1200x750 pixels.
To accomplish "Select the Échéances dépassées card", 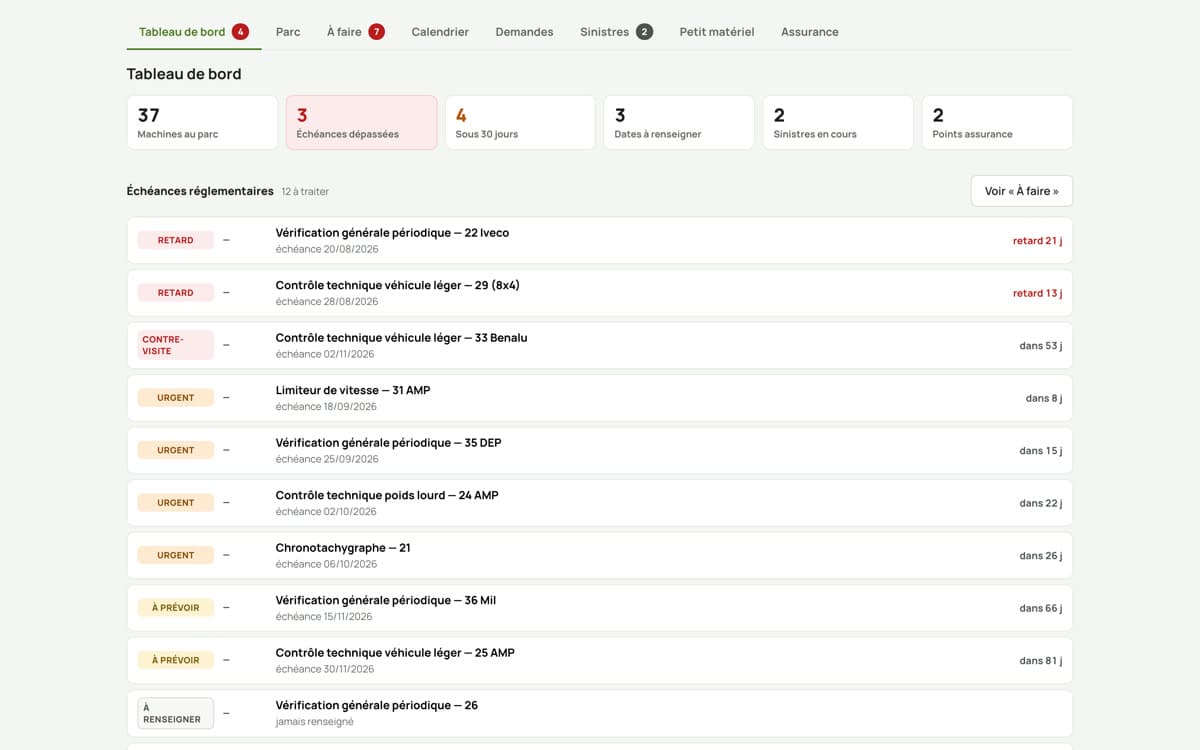I will pos(361,122).
